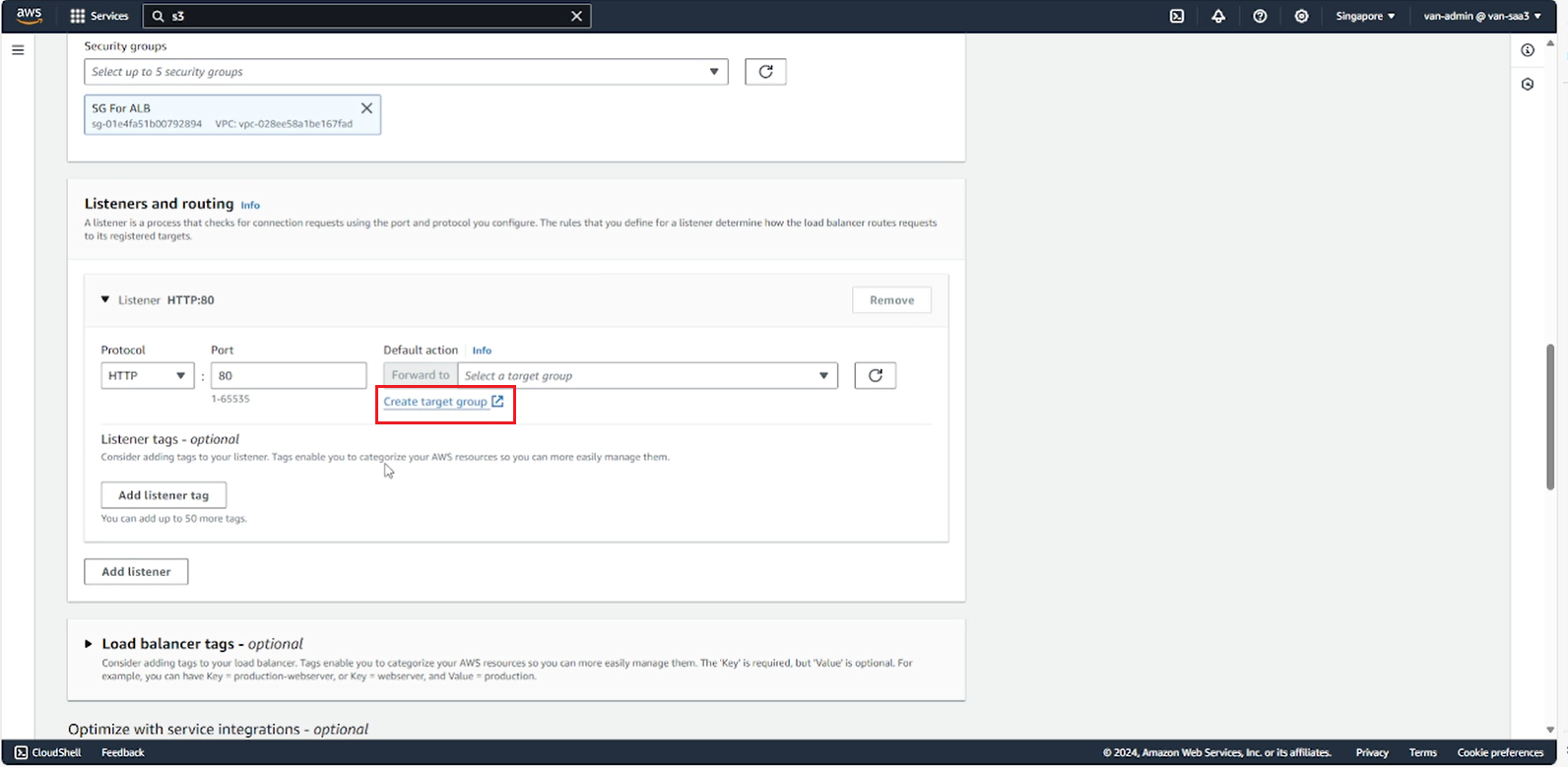
Task: Open the Services grid menu
Action: 99,16
